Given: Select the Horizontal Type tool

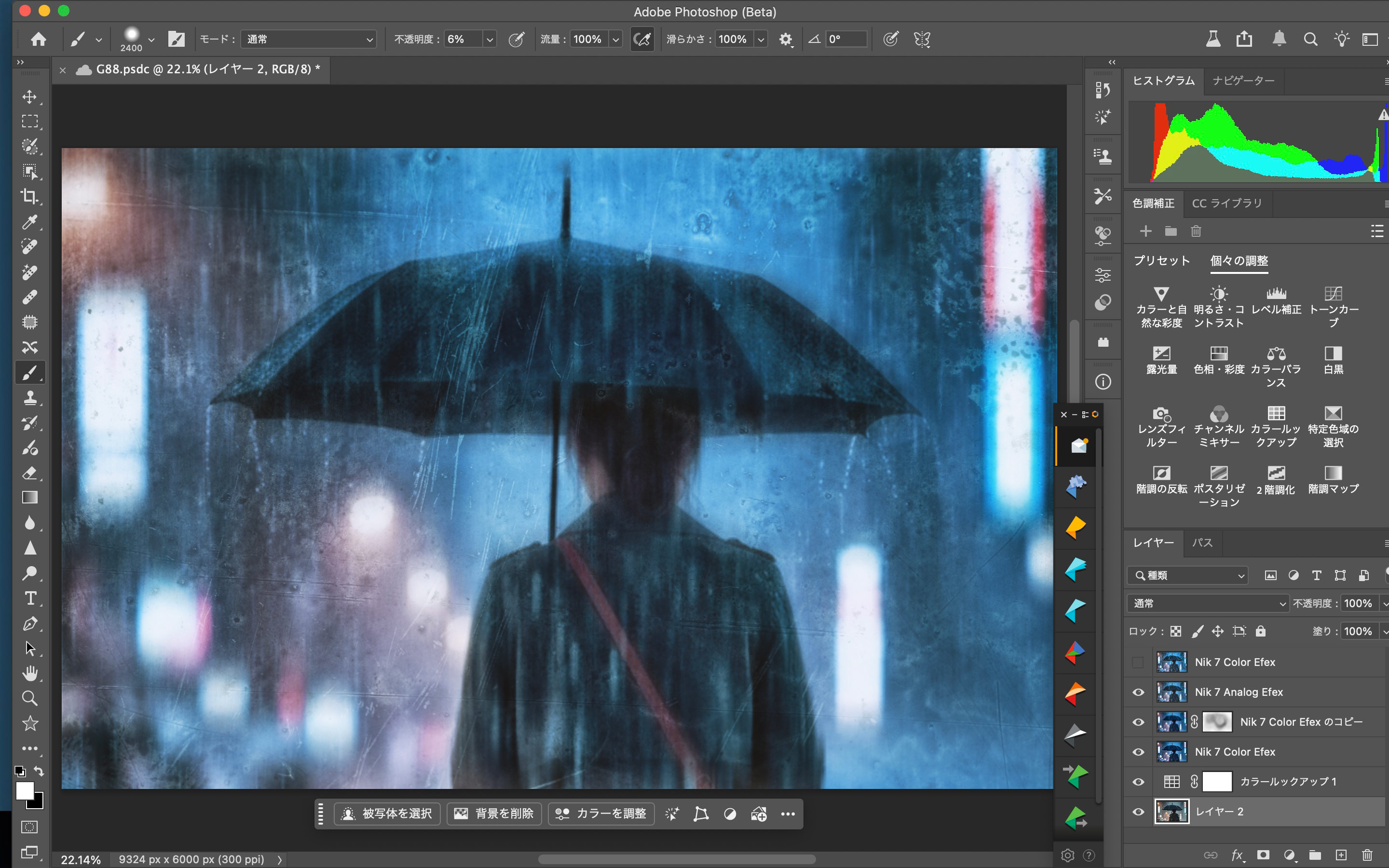Looking at the screenshot, I should 29,598.
